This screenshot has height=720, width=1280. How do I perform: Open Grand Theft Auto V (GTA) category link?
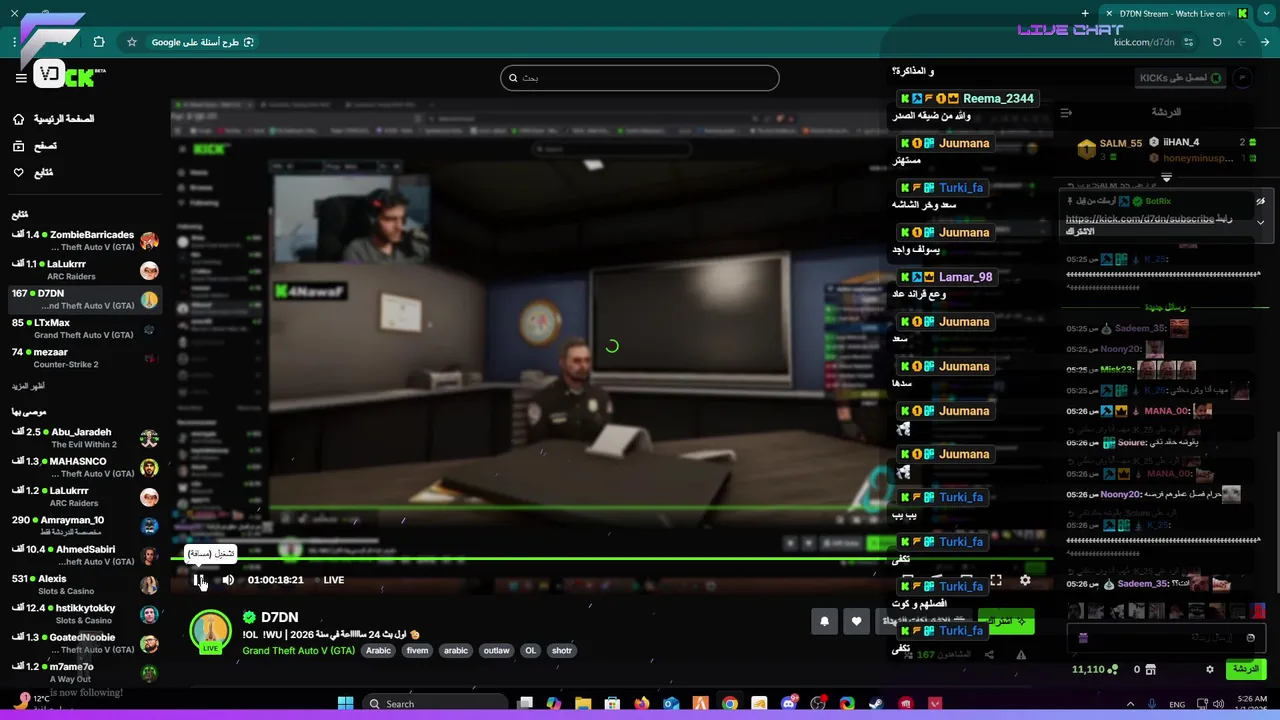tap(298, 650)
